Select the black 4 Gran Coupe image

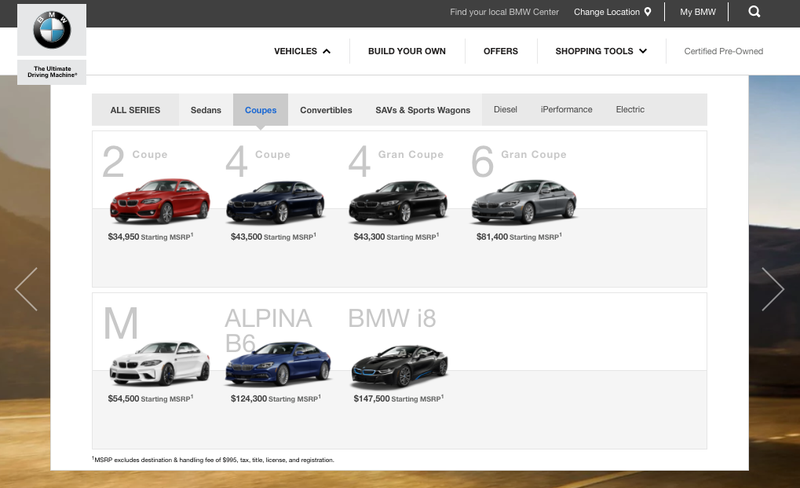pyautogui.click(x=398, y=202)
